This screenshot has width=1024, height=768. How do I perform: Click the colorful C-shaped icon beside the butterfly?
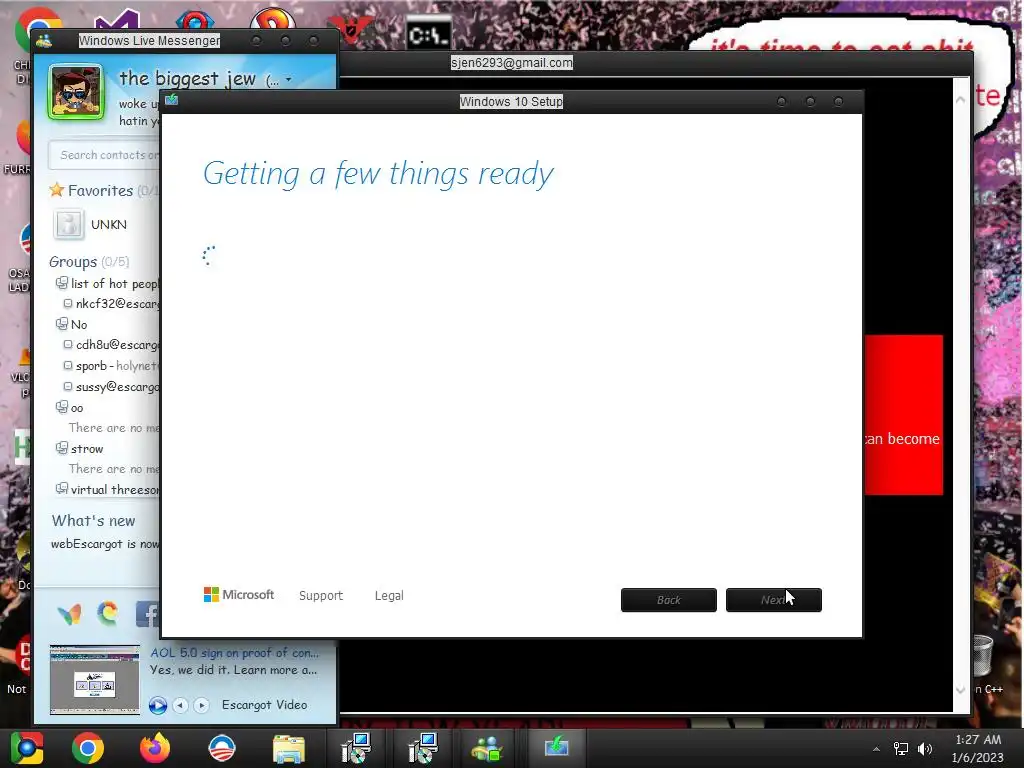pyautogui.click(x=108, y=613)
